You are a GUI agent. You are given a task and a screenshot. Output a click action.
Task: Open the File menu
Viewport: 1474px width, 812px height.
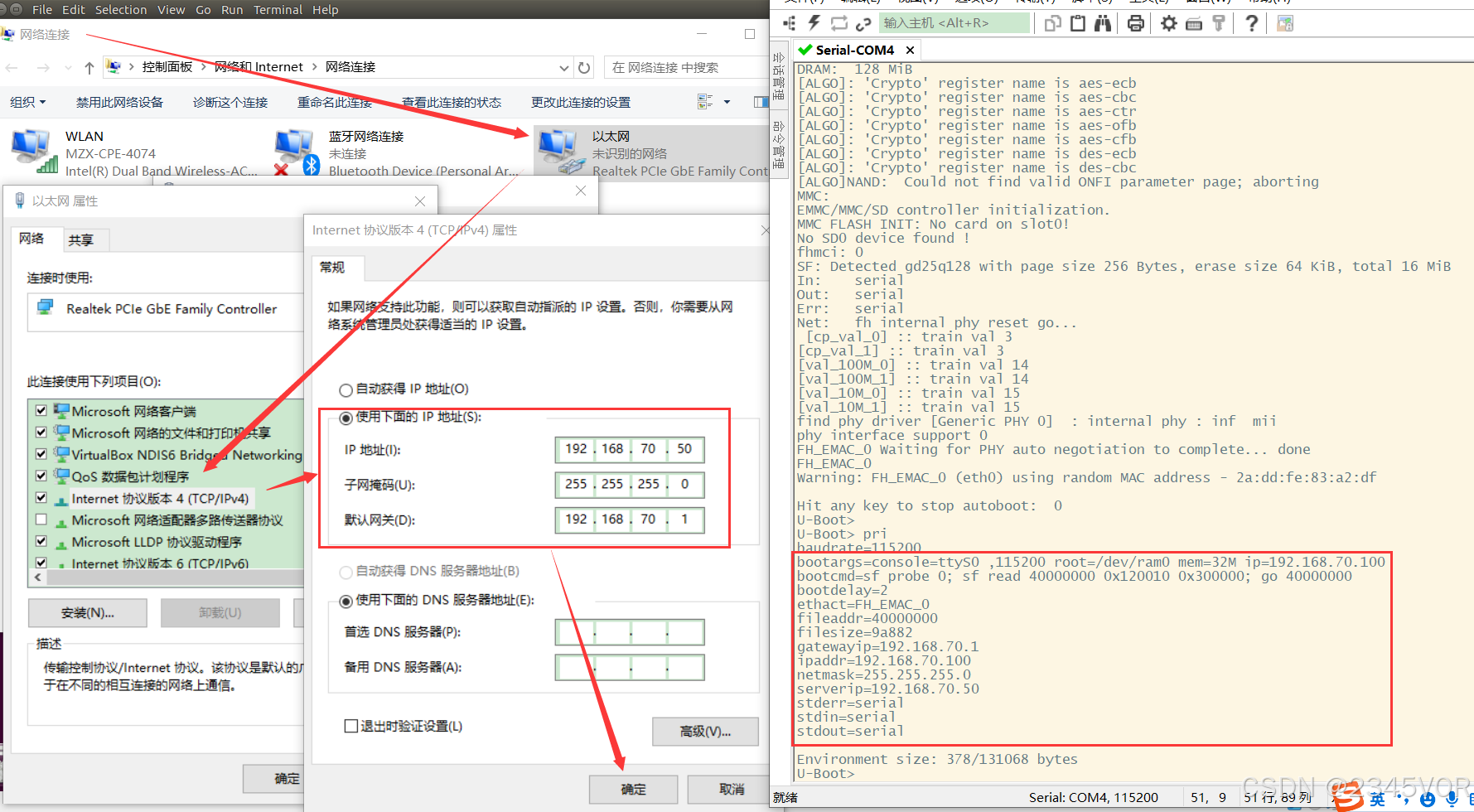tap(41, 9)
